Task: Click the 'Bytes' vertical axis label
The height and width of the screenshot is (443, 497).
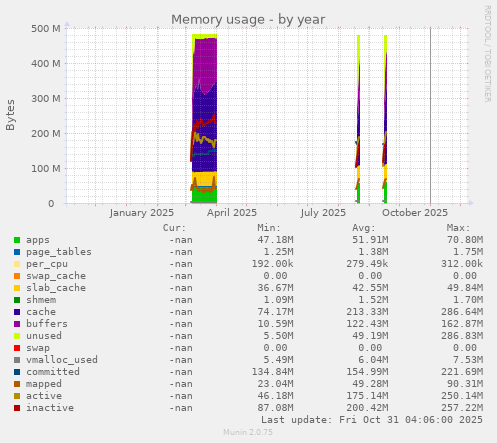Action: (10, 115)
